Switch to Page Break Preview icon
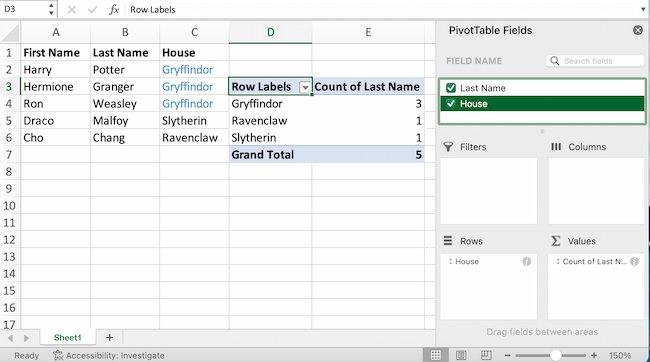The image size is (650, 362). 486,355
